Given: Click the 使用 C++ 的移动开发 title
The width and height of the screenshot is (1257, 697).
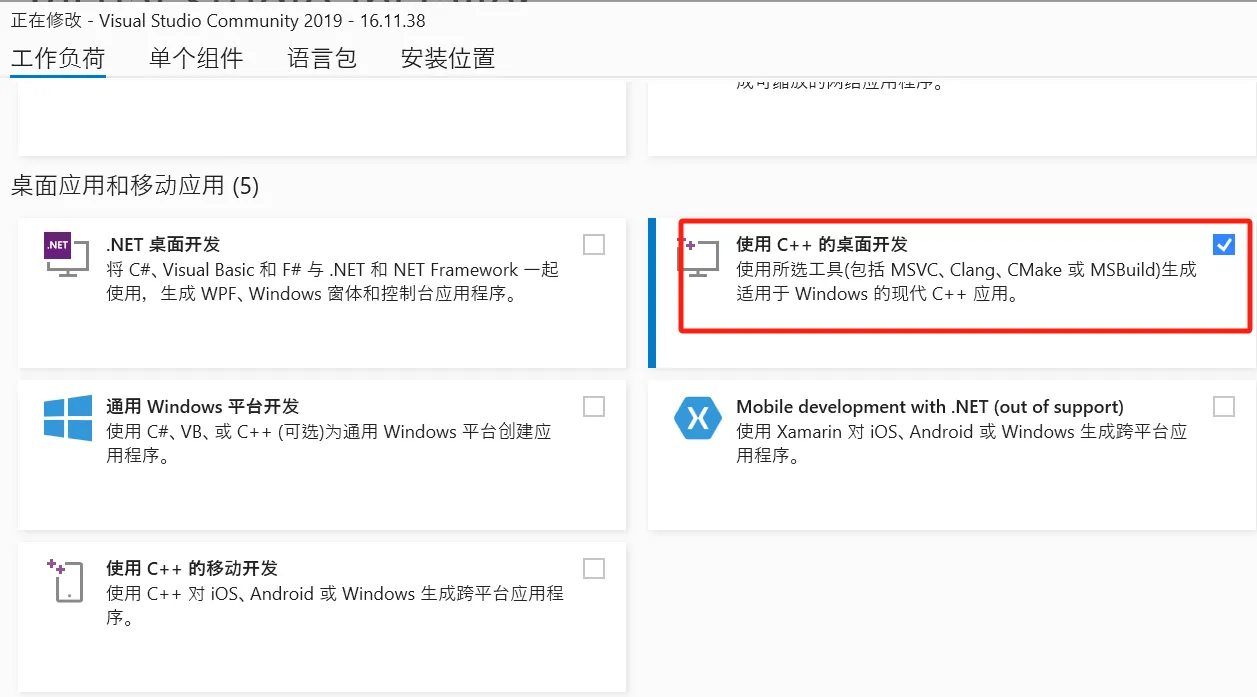Looking at the screenshot, I should point(192,568).
